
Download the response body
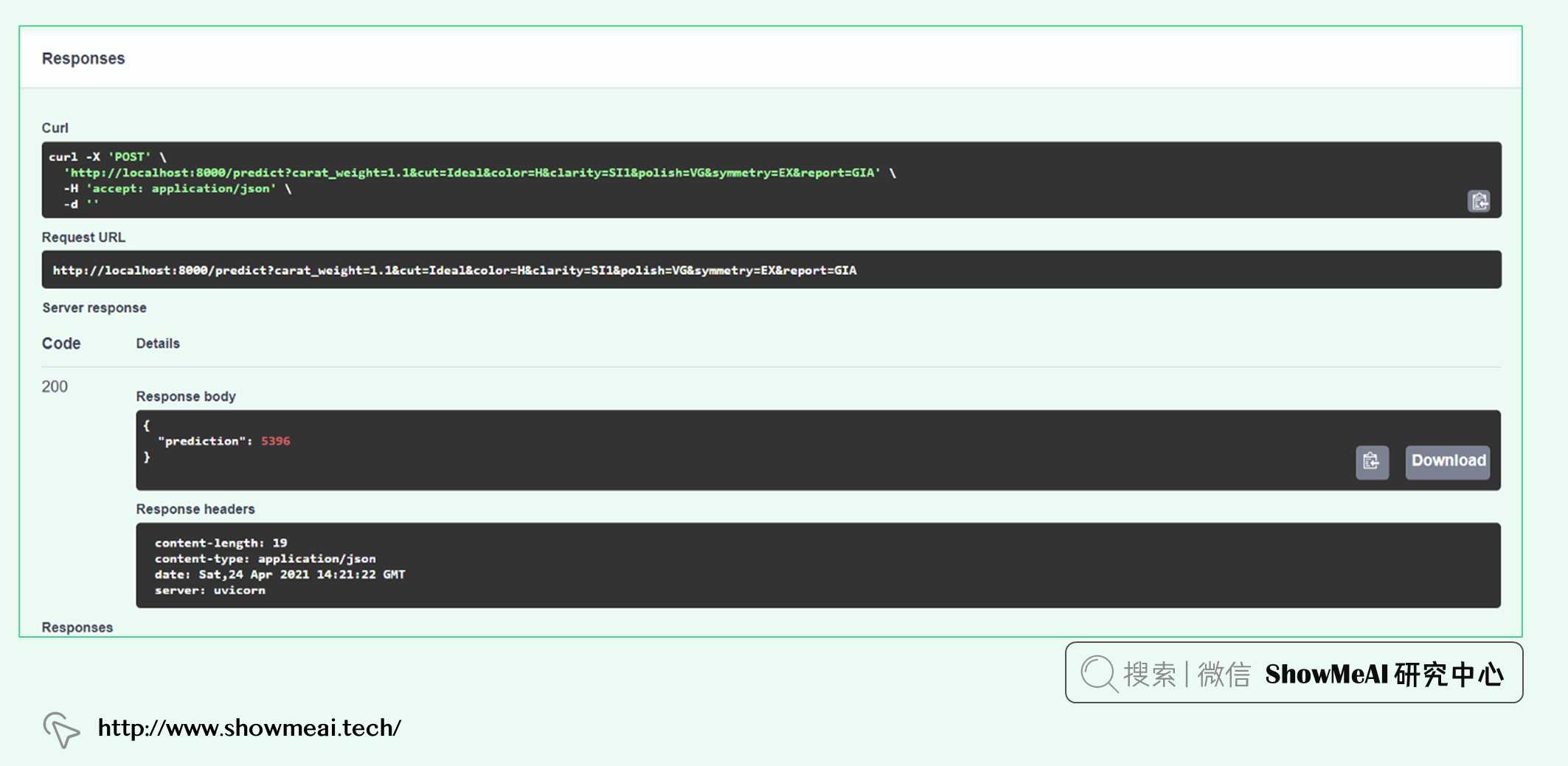pyautogui.click(x=1448, y=462)
